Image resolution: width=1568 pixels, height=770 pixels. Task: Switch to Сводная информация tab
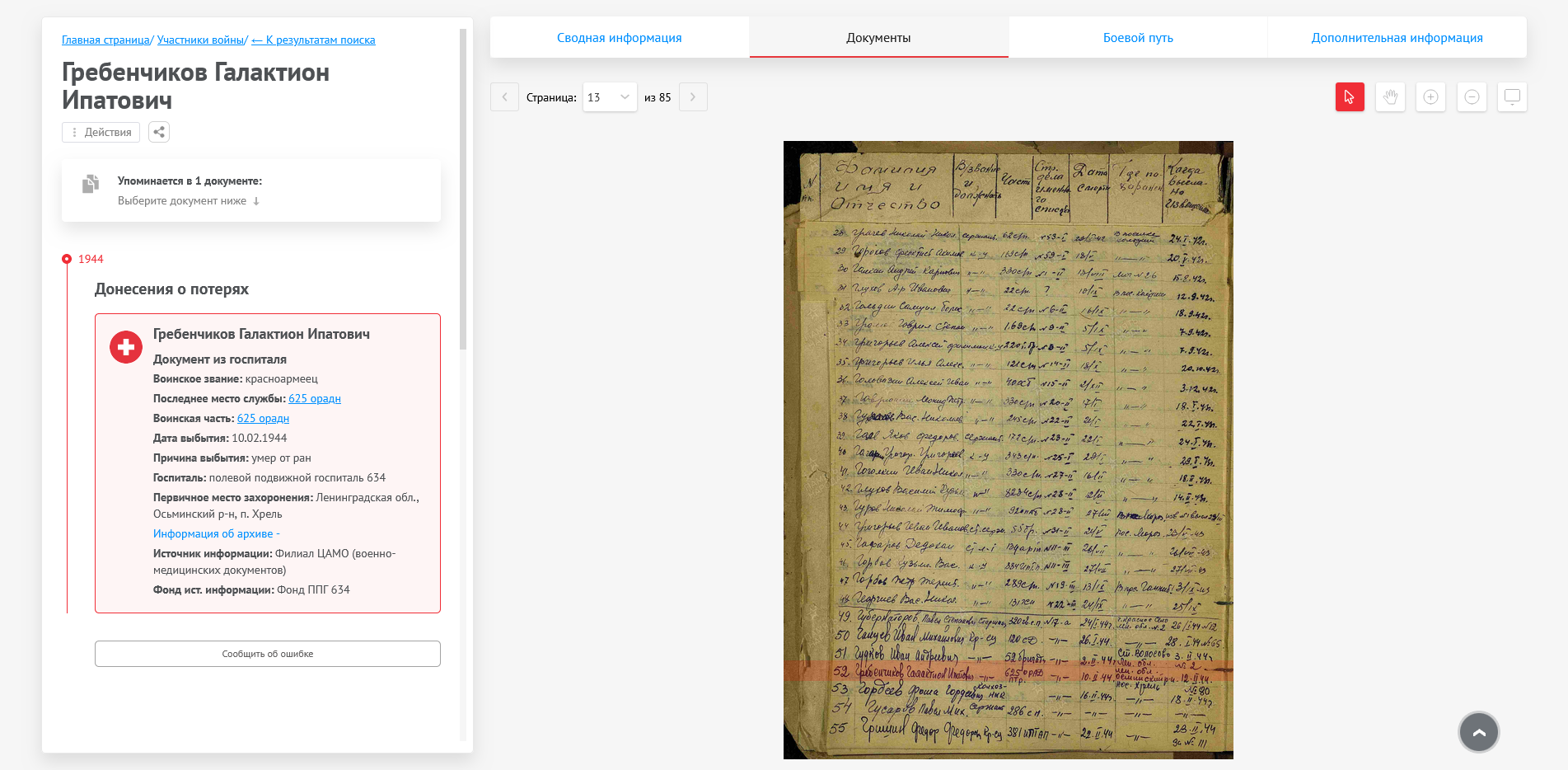[619, 38]
